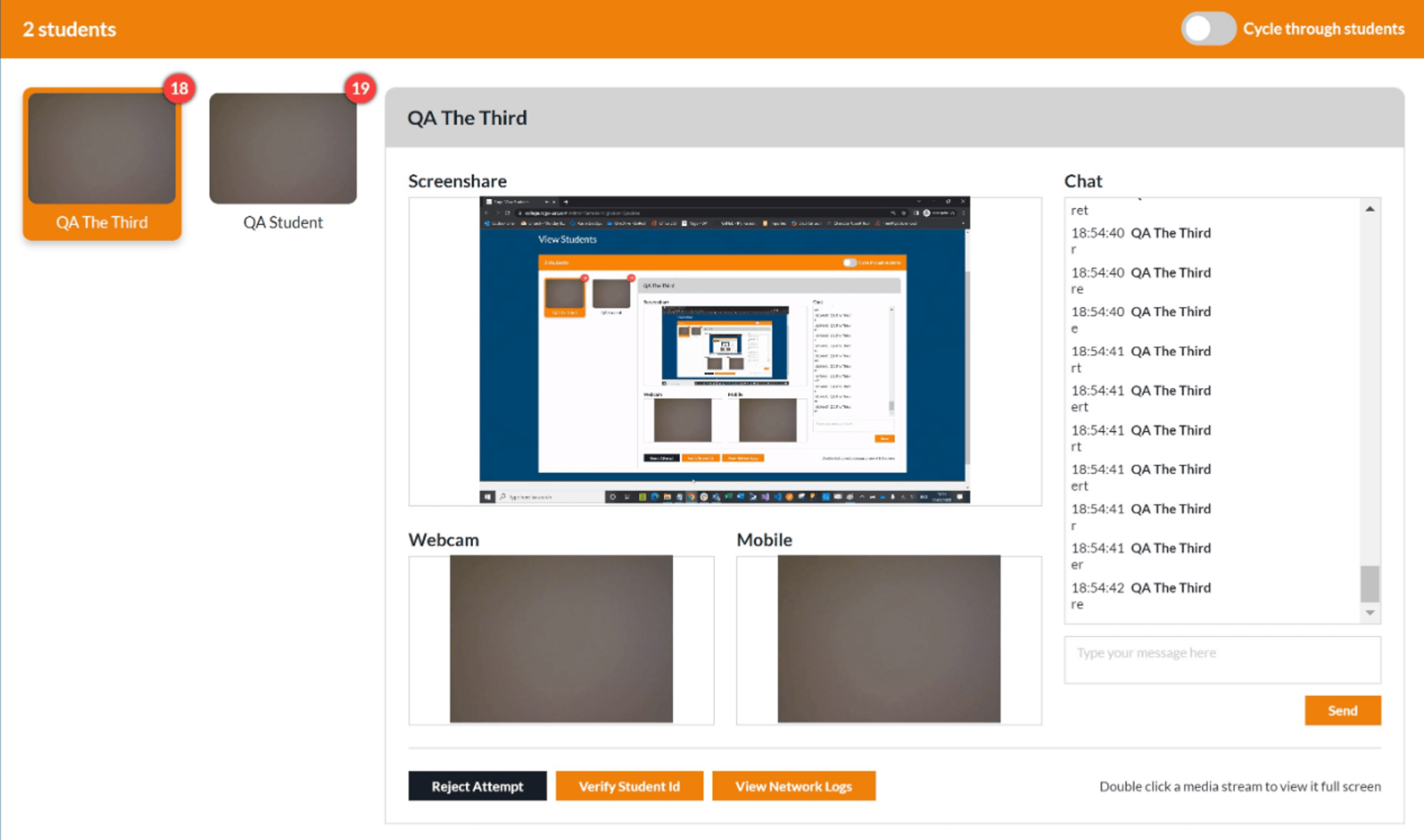
Task: Select QA Student thumbnail
Action: tap(283, 148)
